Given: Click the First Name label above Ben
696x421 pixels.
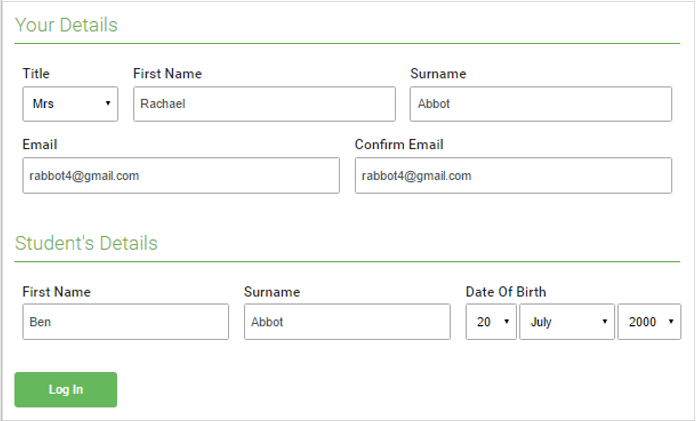Looking at the screenshot, I should click(x=56, y=292).
